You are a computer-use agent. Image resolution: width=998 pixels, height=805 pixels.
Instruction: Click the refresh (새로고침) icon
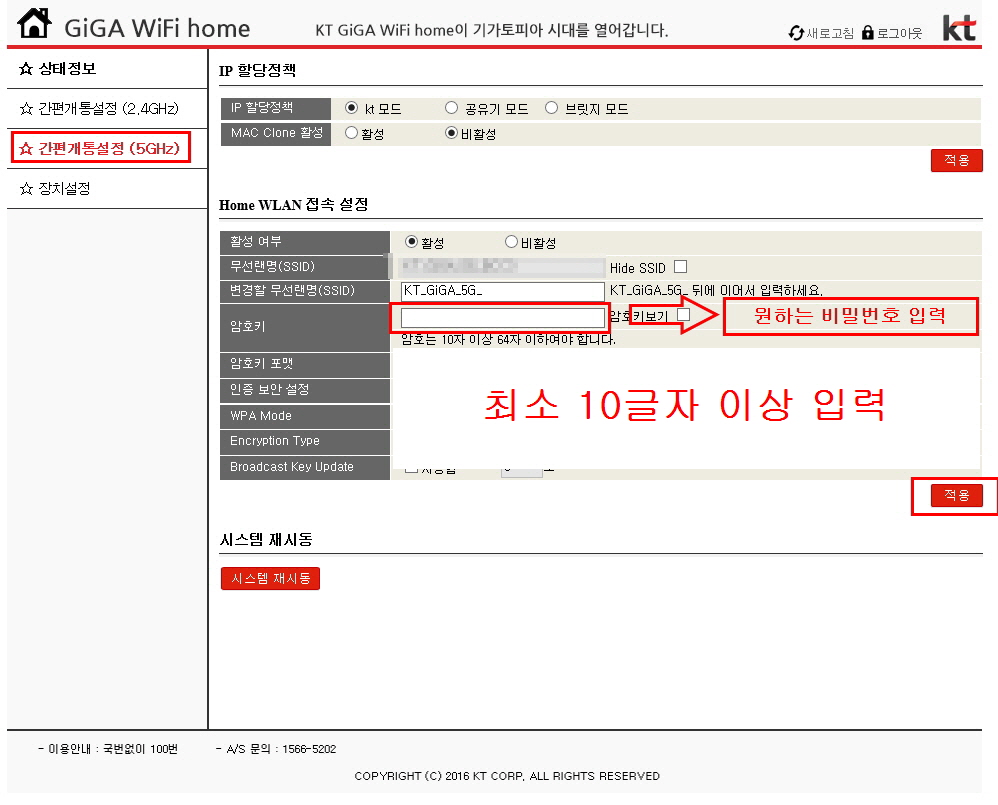pos(796,33)
